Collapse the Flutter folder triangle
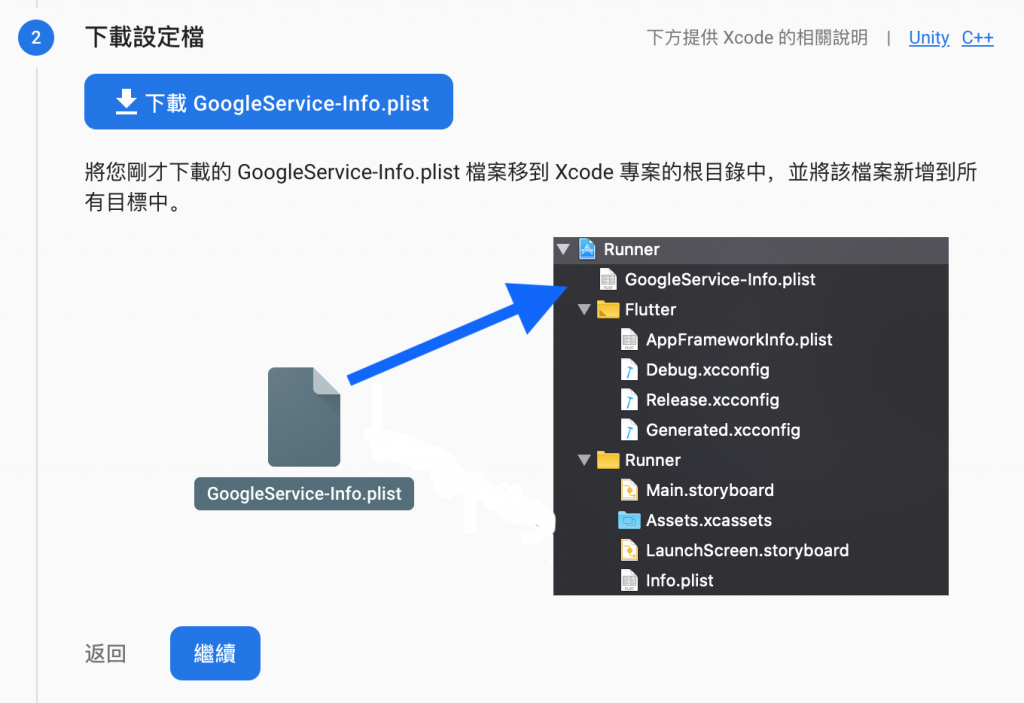Image resolution: width=1024 pixels, height=703 pixels. 584,309
